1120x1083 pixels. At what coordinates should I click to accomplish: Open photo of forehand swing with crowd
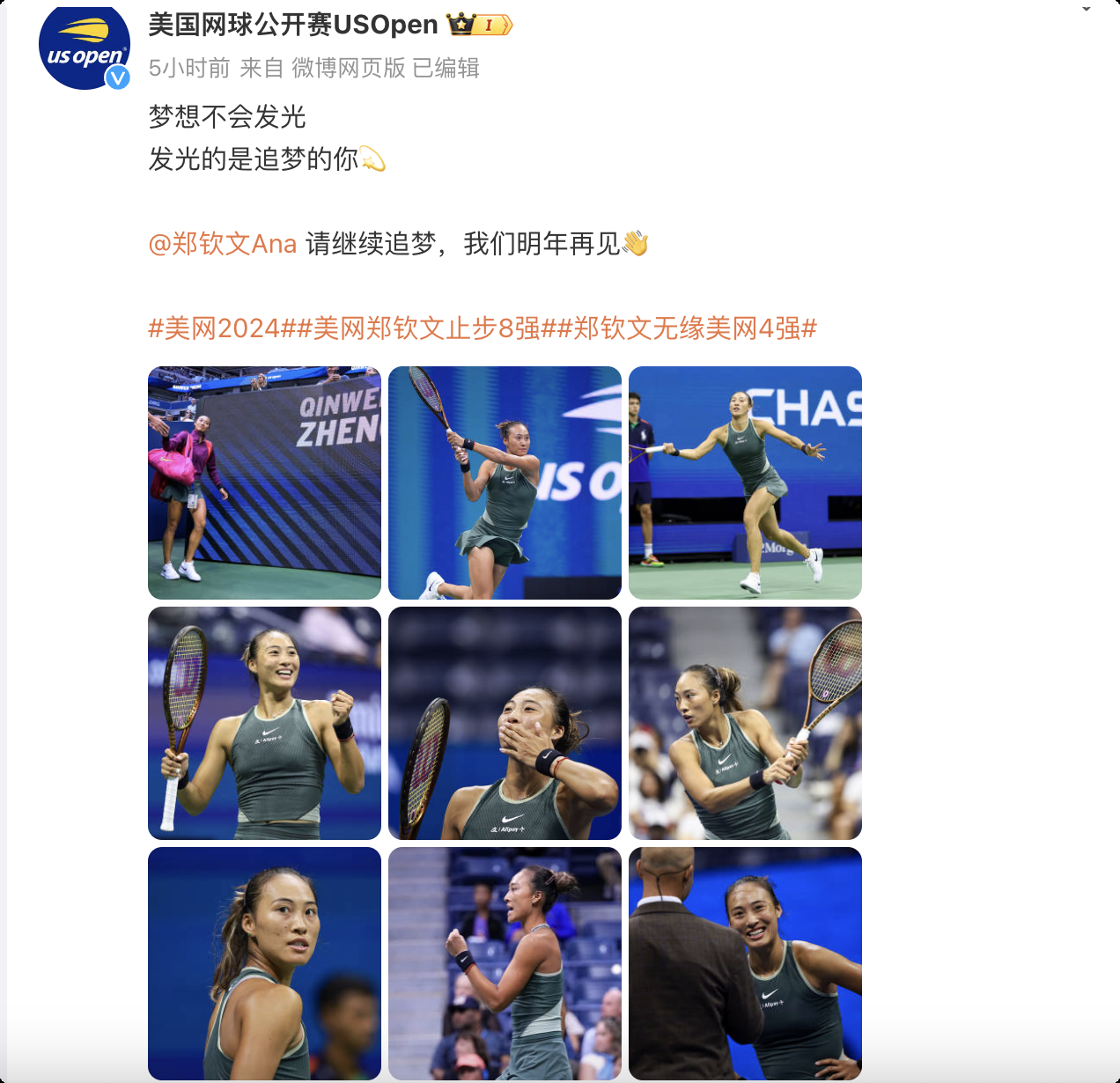point(745,723)
